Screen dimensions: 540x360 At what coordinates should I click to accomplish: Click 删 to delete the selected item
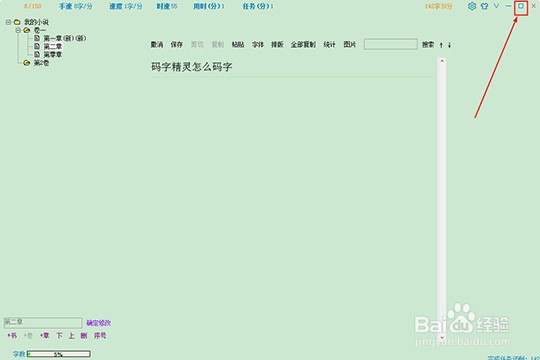pyautogui.click(x=84, y=336)
